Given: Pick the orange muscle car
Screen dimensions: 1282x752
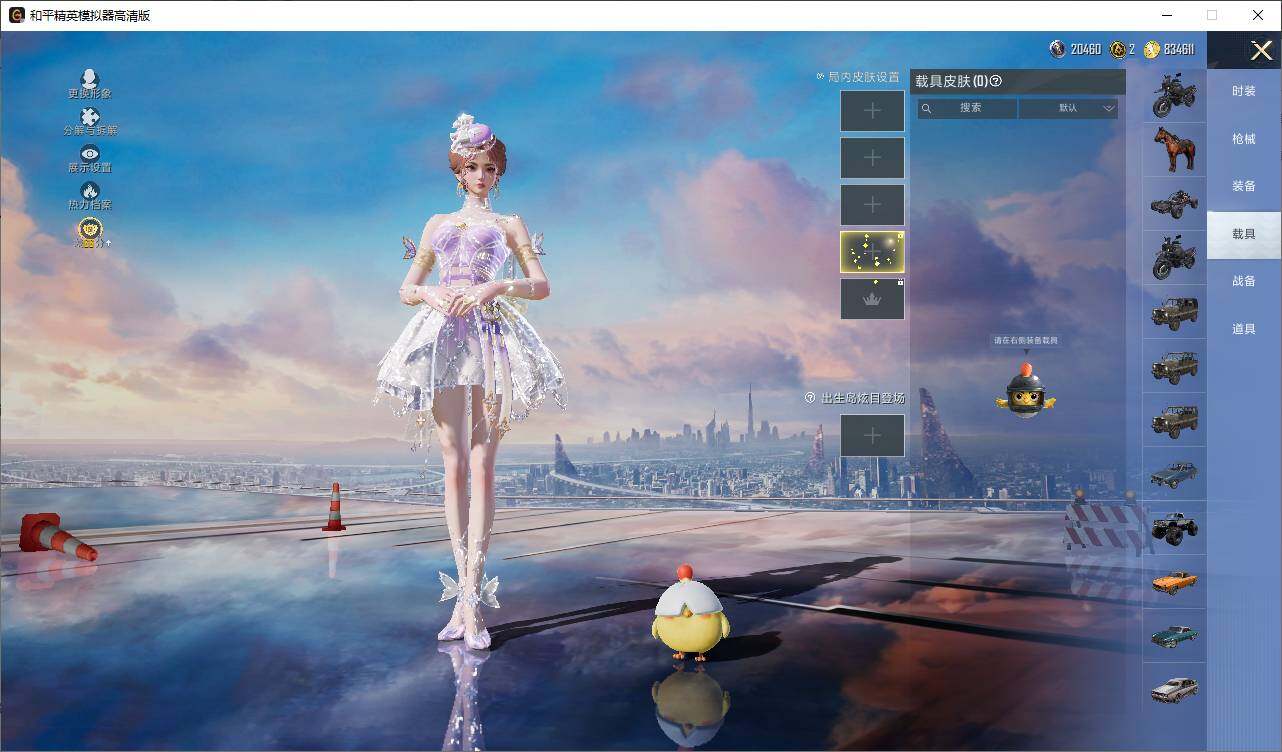Looking at the screenshot, I should tap(1174, 582).
